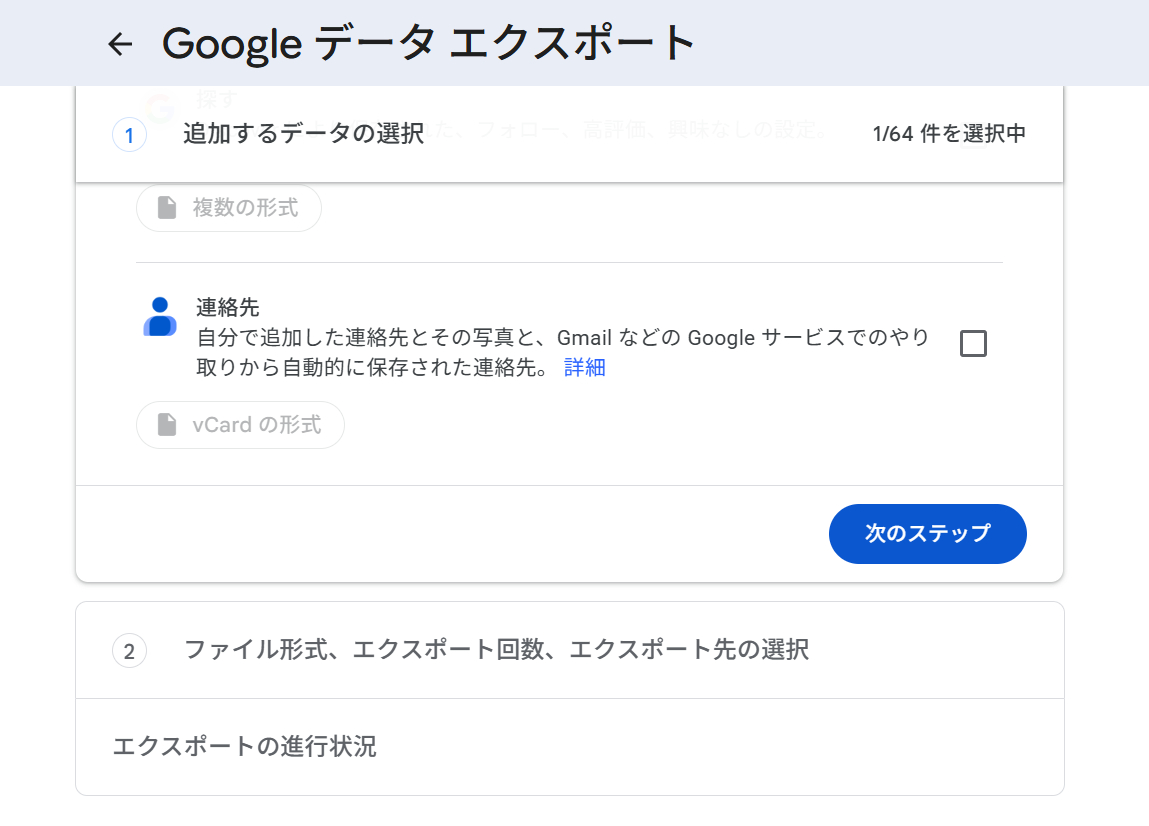
Task: Click the 1/64 件を選択中 counter text
Action: [949, 133]
